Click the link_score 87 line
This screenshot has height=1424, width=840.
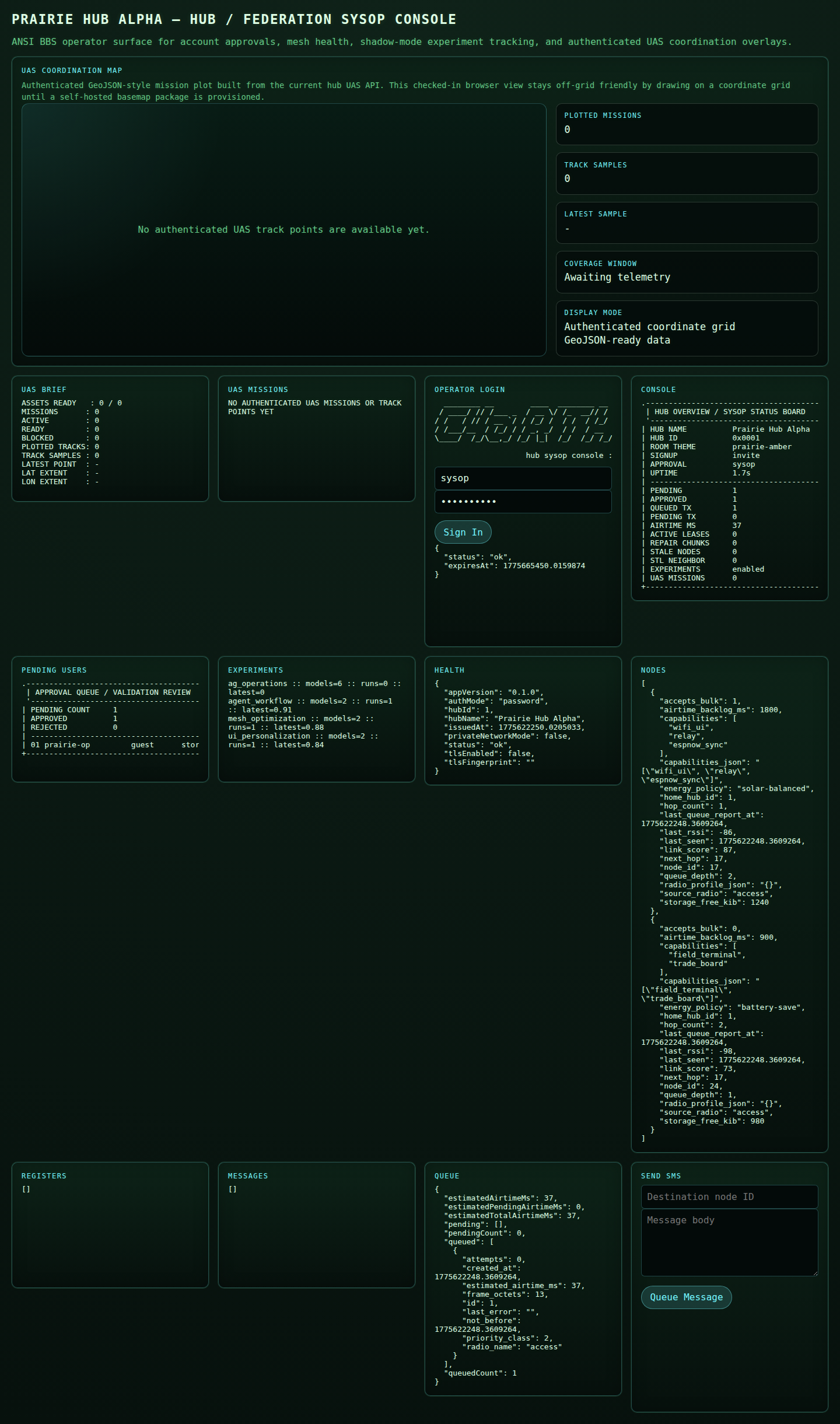pos(698,850)
